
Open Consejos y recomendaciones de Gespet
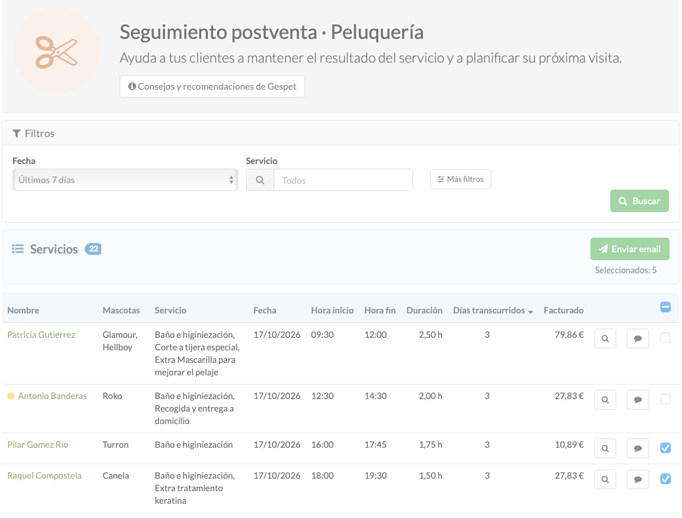(x=212, y=87)
